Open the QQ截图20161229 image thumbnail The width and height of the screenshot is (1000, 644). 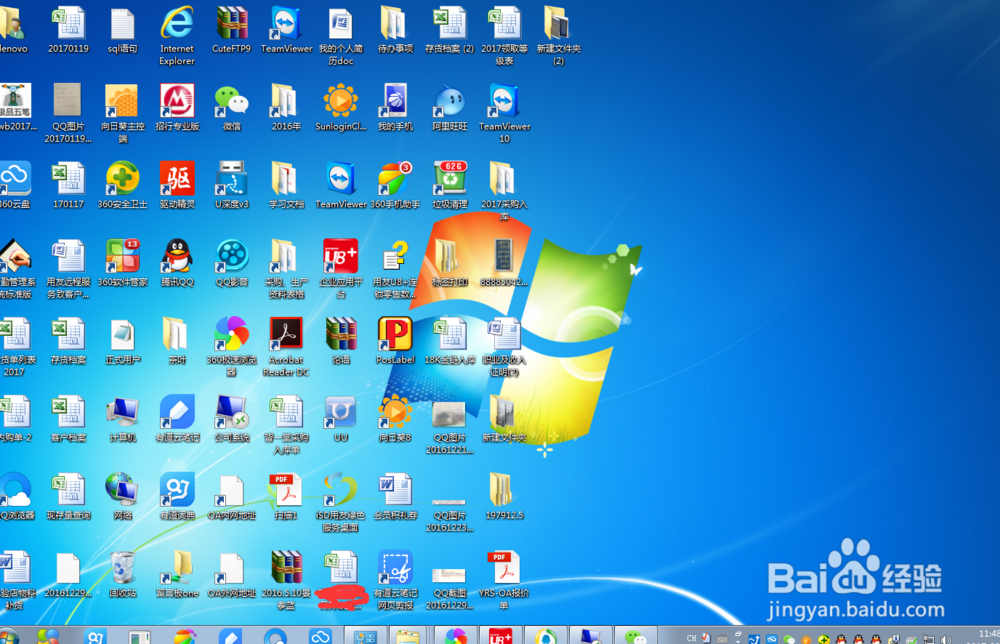pyautogui.click(x=450, y=587)
